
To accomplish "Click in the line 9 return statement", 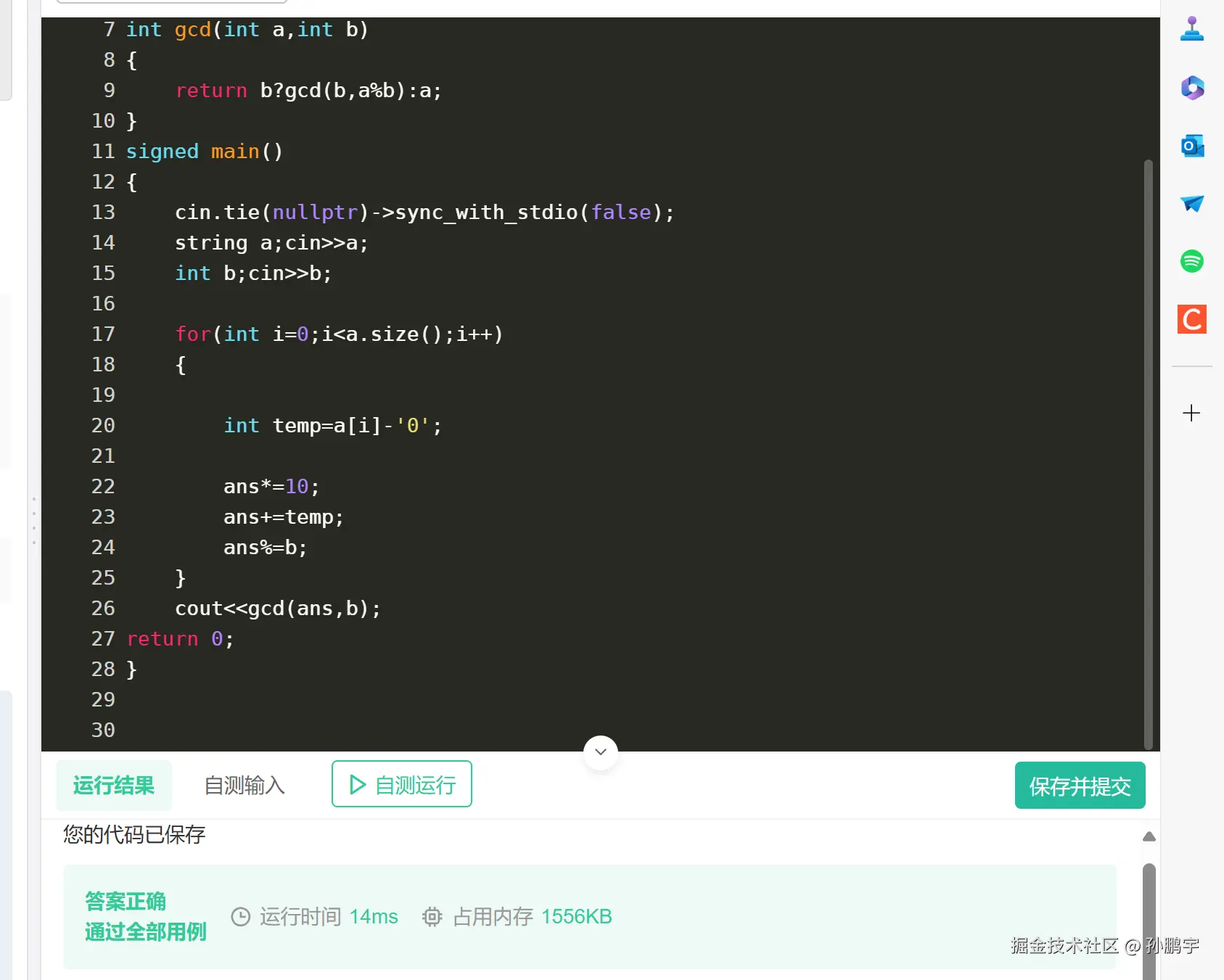I will [308, 91].
